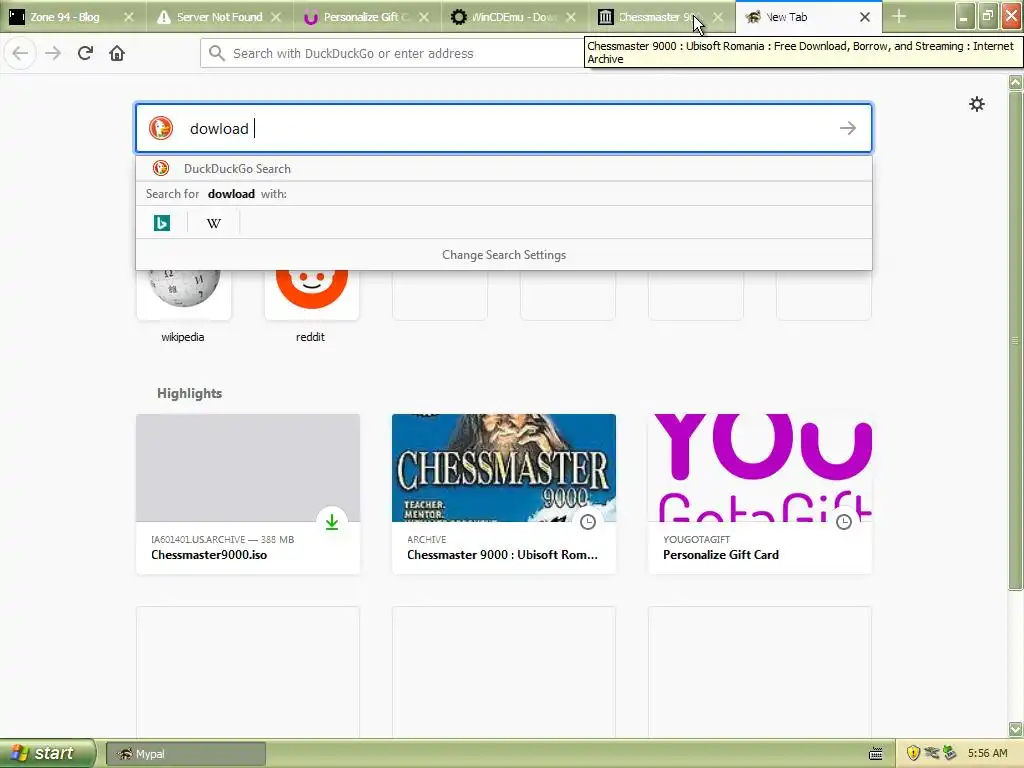Click the safely remove hardware tray icon
This screenshot has height=768, width=1024.
click(x=949, y=754)
